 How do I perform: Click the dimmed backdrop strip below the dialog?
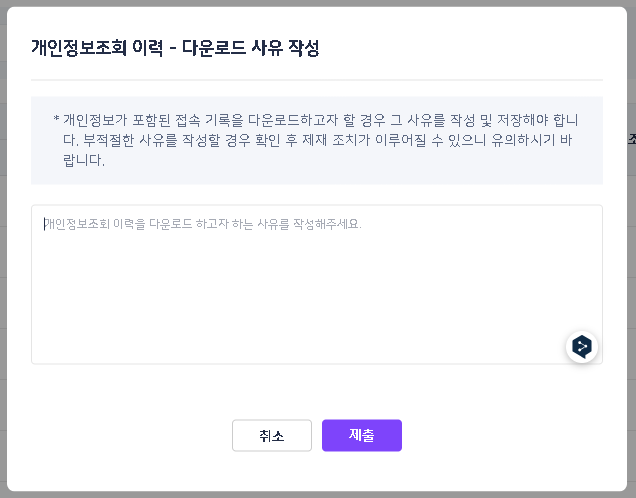(x=316, y=494)
